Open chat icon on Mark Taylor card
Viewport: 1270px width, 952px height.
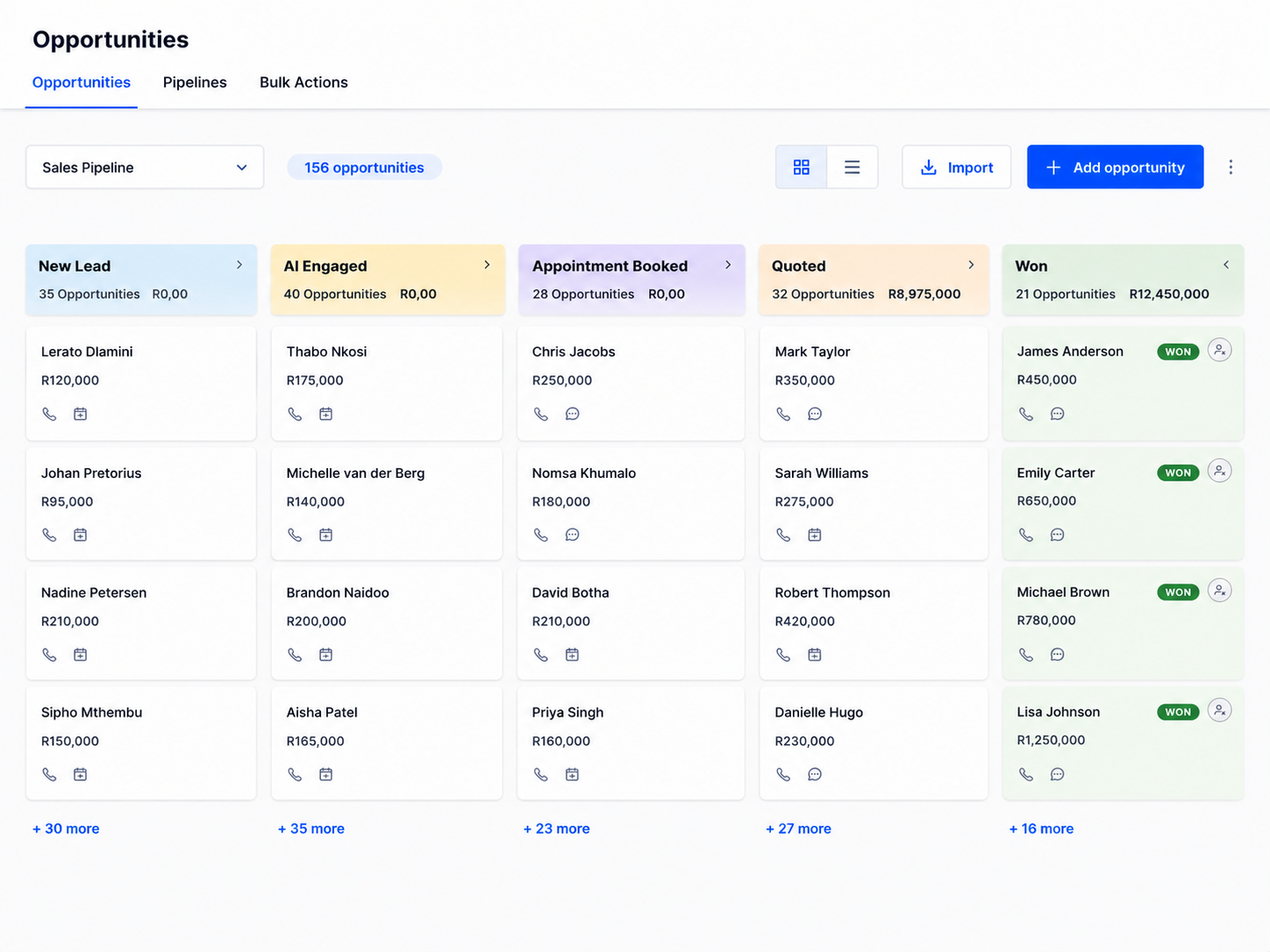(815, 414)
